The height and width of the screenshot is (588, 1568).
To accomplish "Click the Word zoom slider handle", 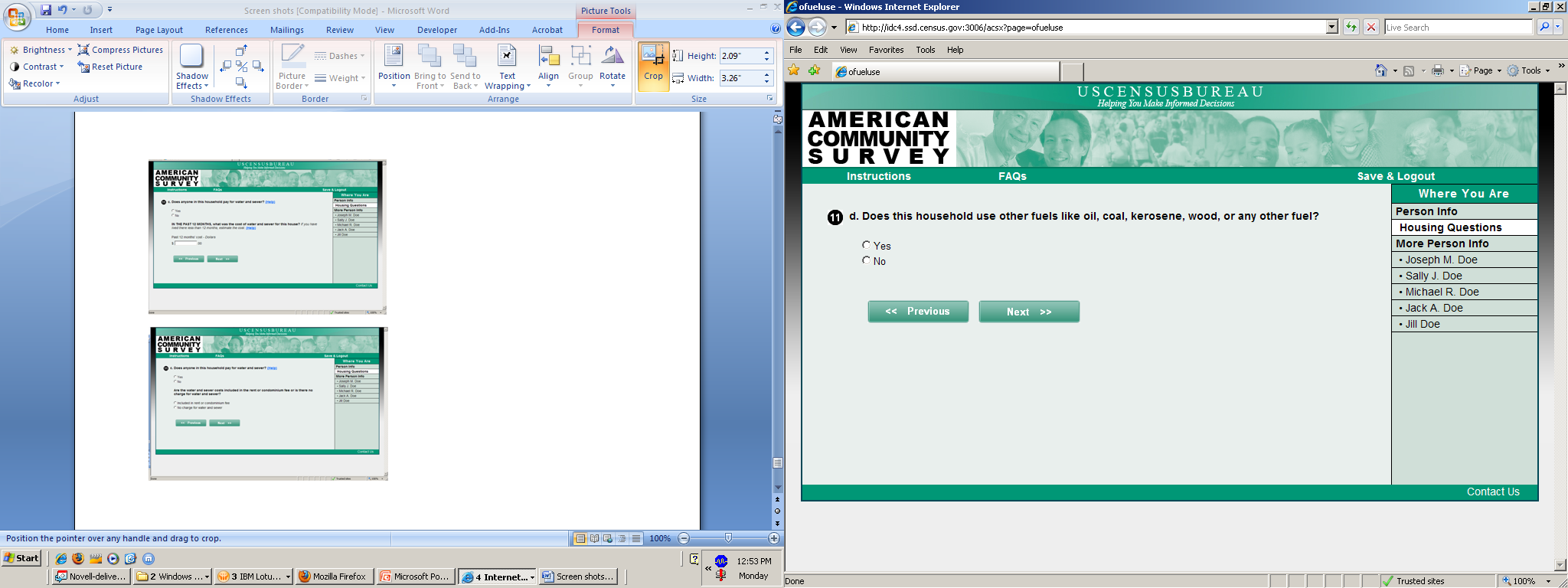I will (x=728, y=538).
